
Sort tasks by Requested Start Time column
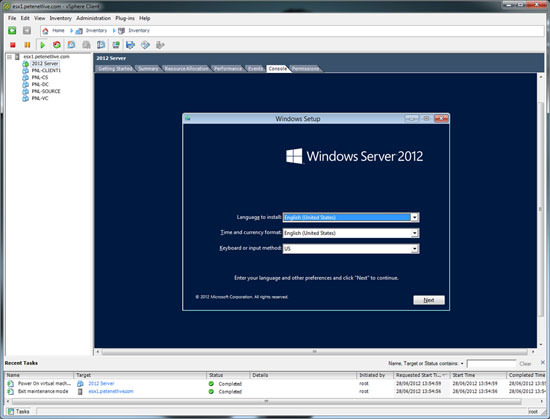(422, 375)
